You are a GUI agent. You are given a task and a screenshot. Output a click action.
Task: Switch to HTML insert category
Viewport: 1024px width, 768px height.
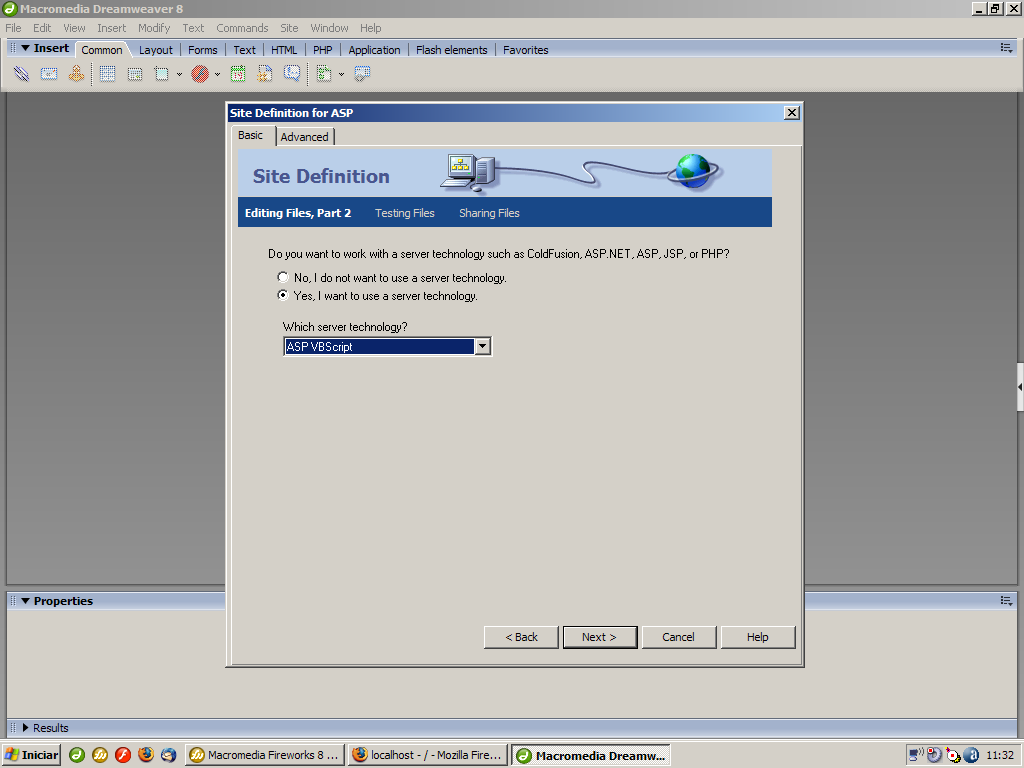(x=284, y=50)
